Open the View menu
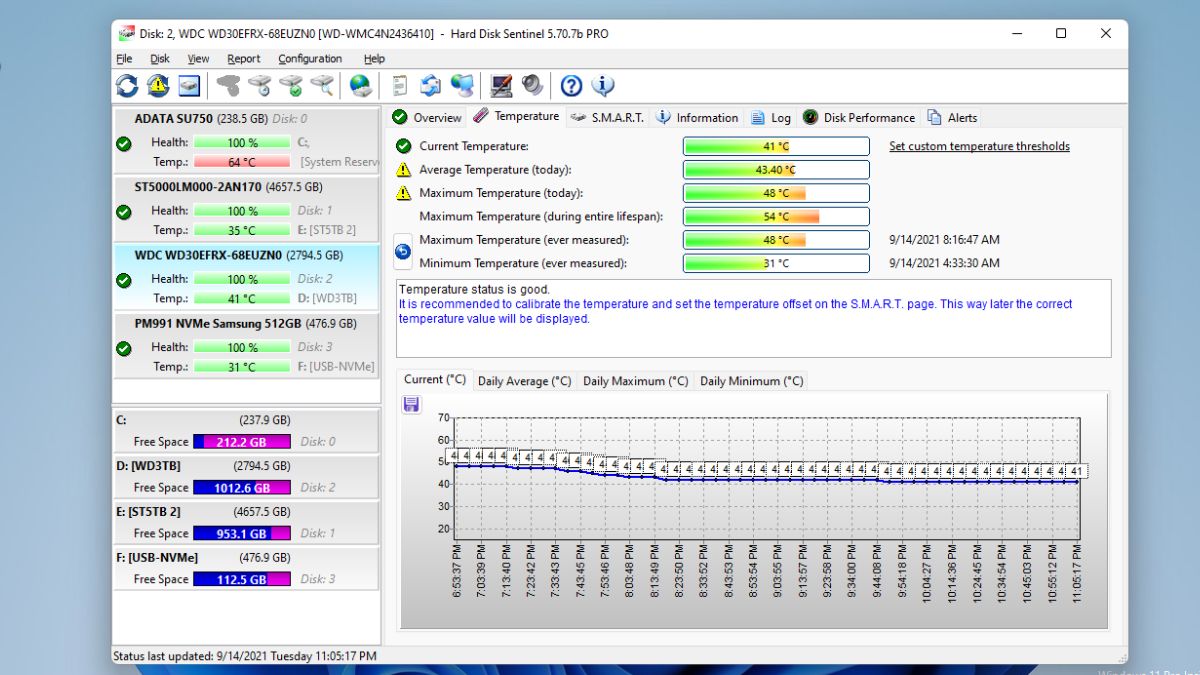 (198, 59)
